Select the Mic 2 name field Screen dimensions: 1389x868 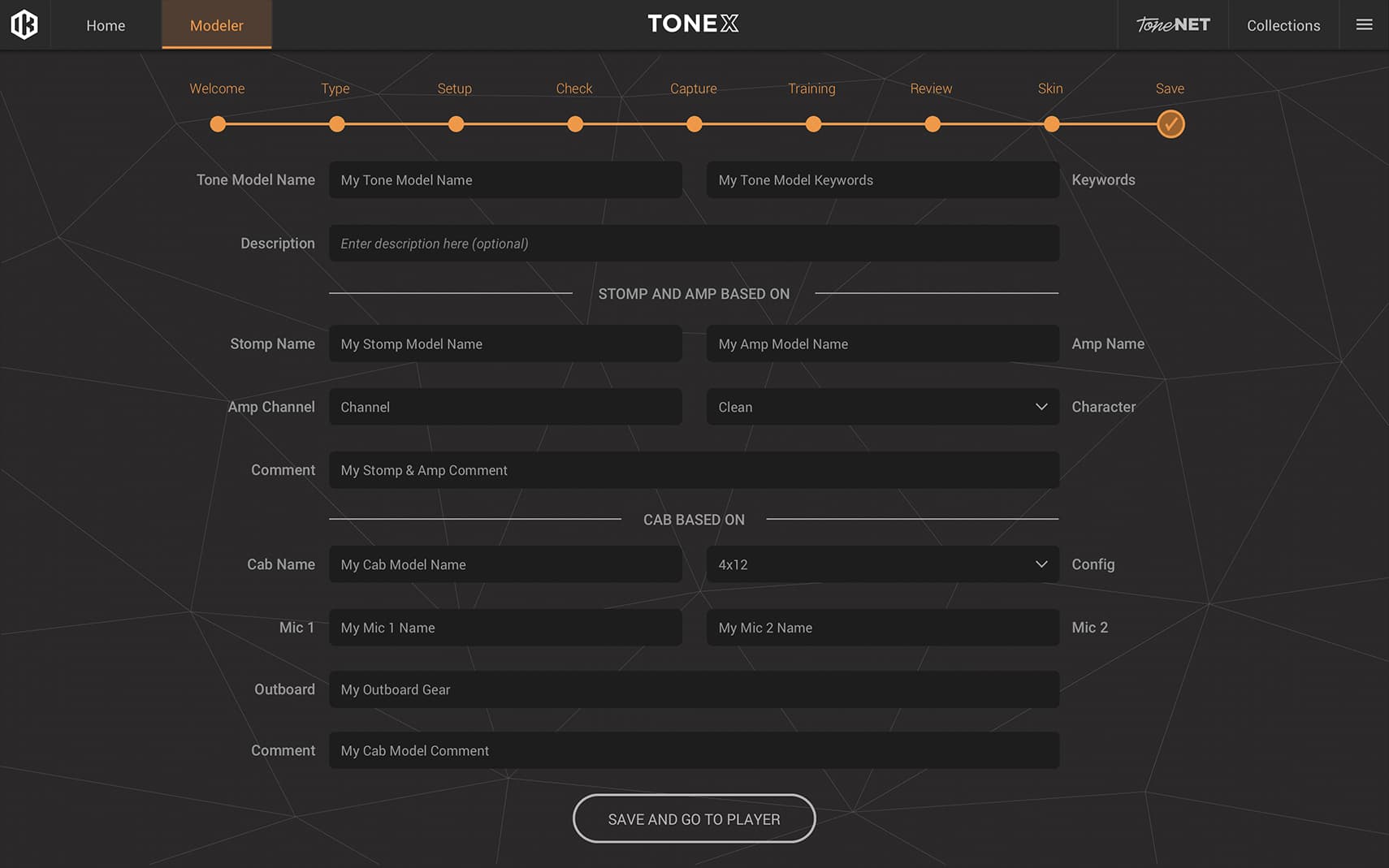[882, 628]
